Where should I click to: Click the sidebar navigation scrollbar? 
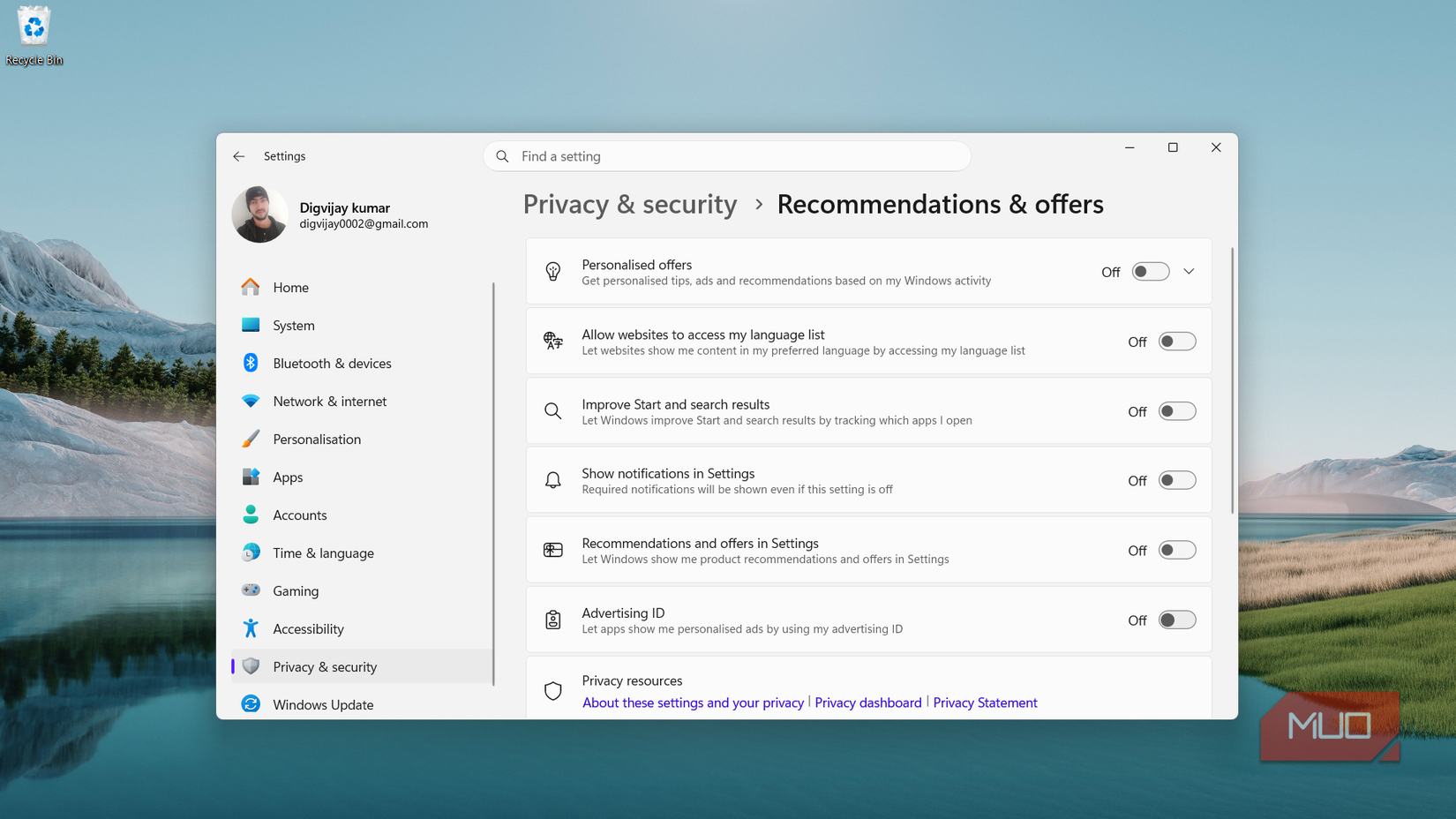pyautogui.click(x=493, y=484)
